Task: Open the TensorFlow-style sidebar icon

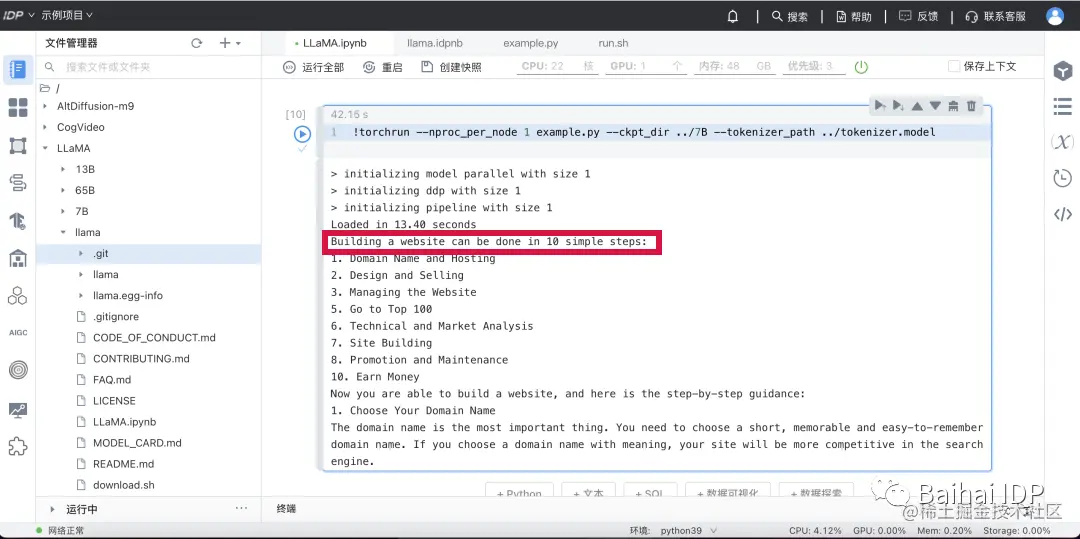Action: [18, 220]
